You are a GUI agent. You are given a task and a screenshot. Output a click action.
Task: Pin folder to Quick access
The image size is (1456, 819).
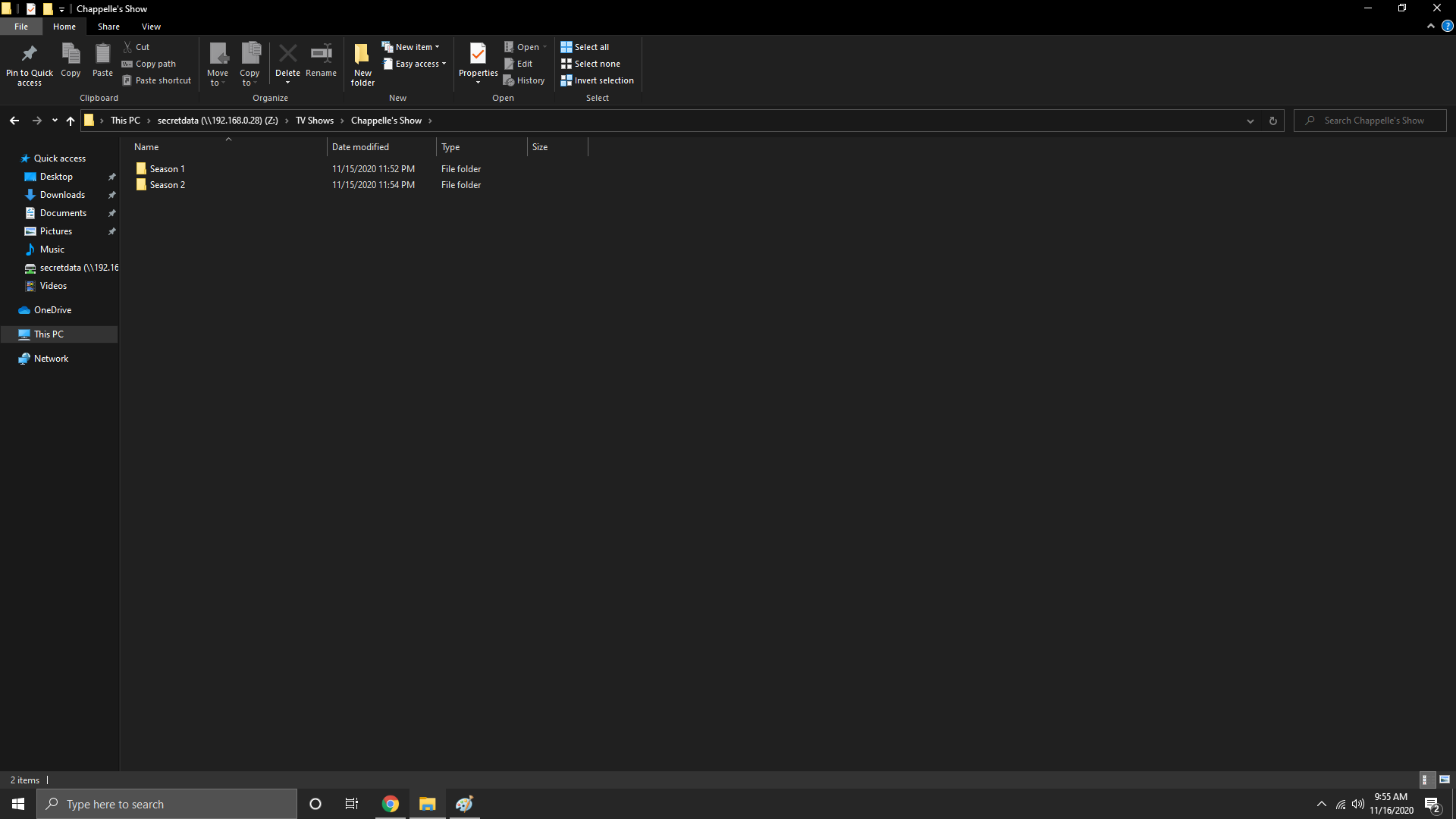tap(30, 64)
